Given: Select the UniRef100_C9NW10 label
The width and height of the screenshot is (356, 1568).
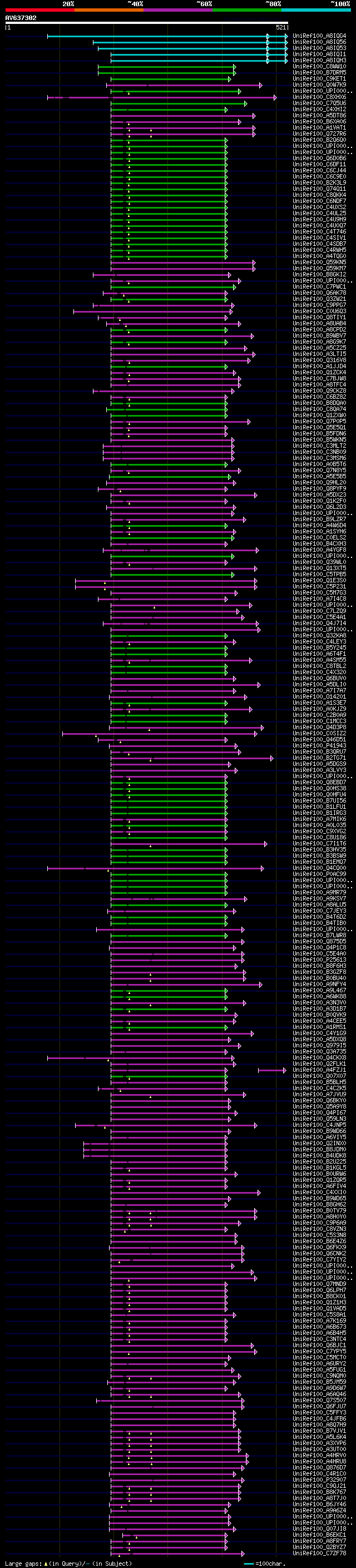Looking at the screenshot, I should [x=319, y=66].
